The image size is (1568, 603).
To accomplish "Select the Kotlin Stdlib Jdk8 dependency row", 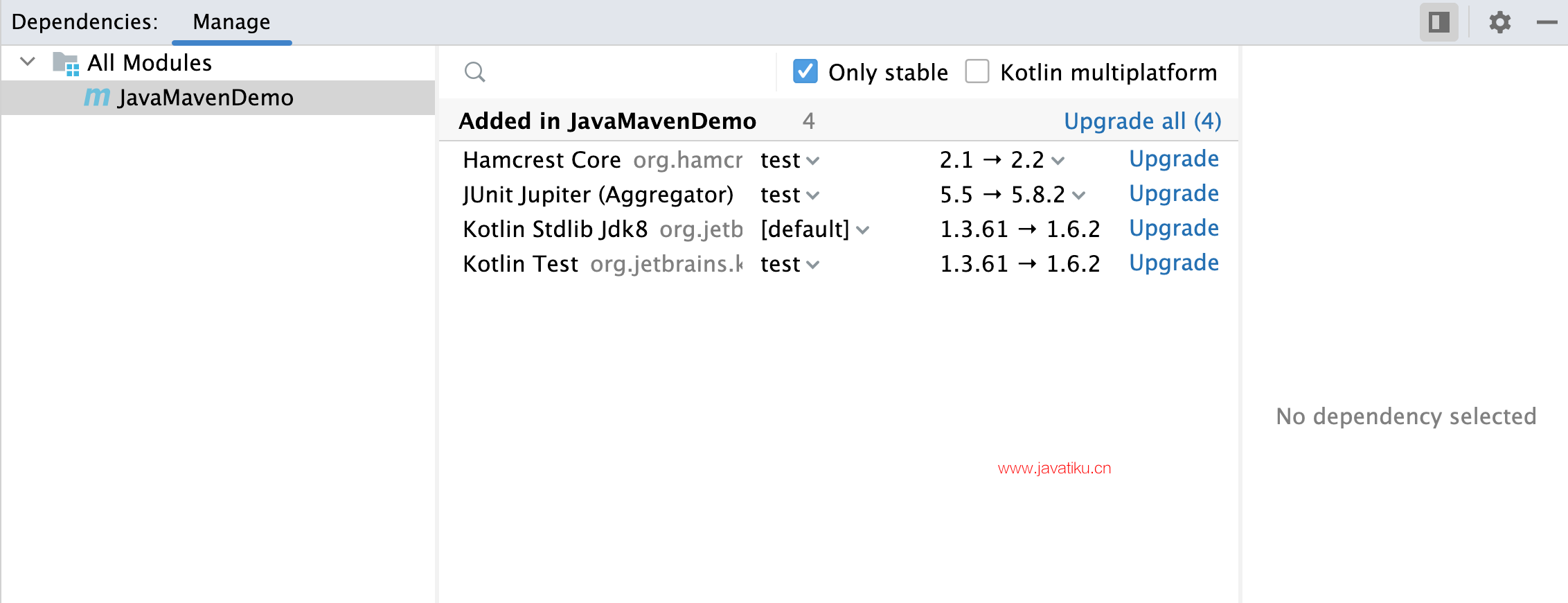I will (x=555, y=229).
